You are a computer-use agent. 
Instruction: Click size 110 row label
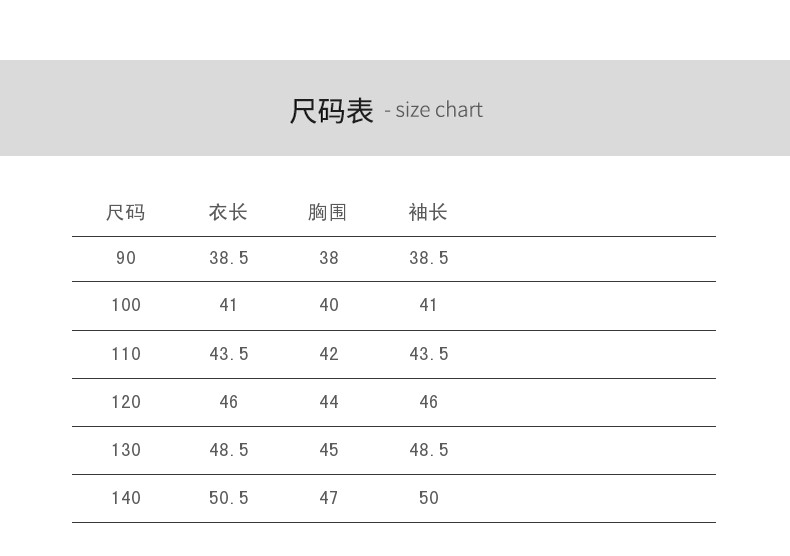coord(126,354)
